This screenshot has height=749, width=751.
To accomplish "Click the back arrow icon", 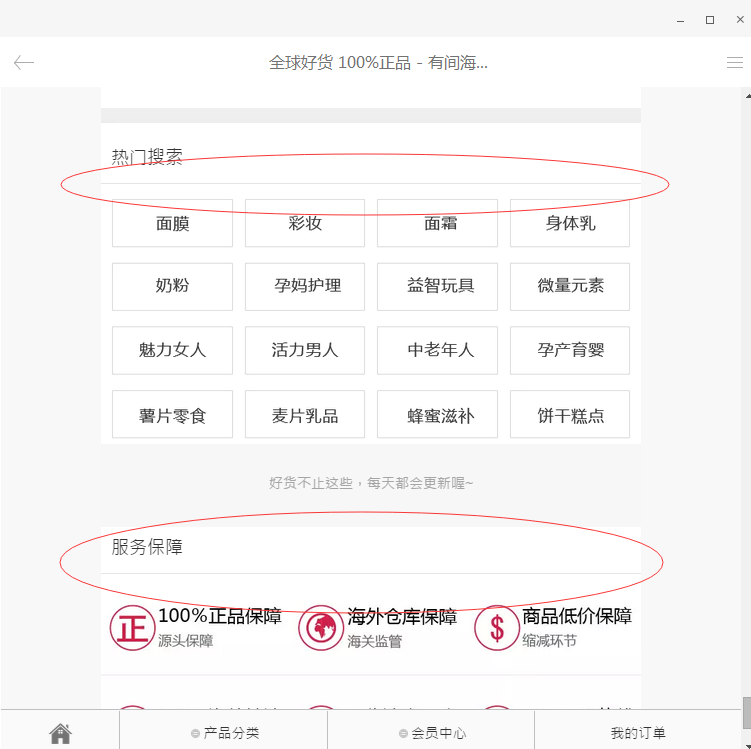I will click(x=24, y=63).
